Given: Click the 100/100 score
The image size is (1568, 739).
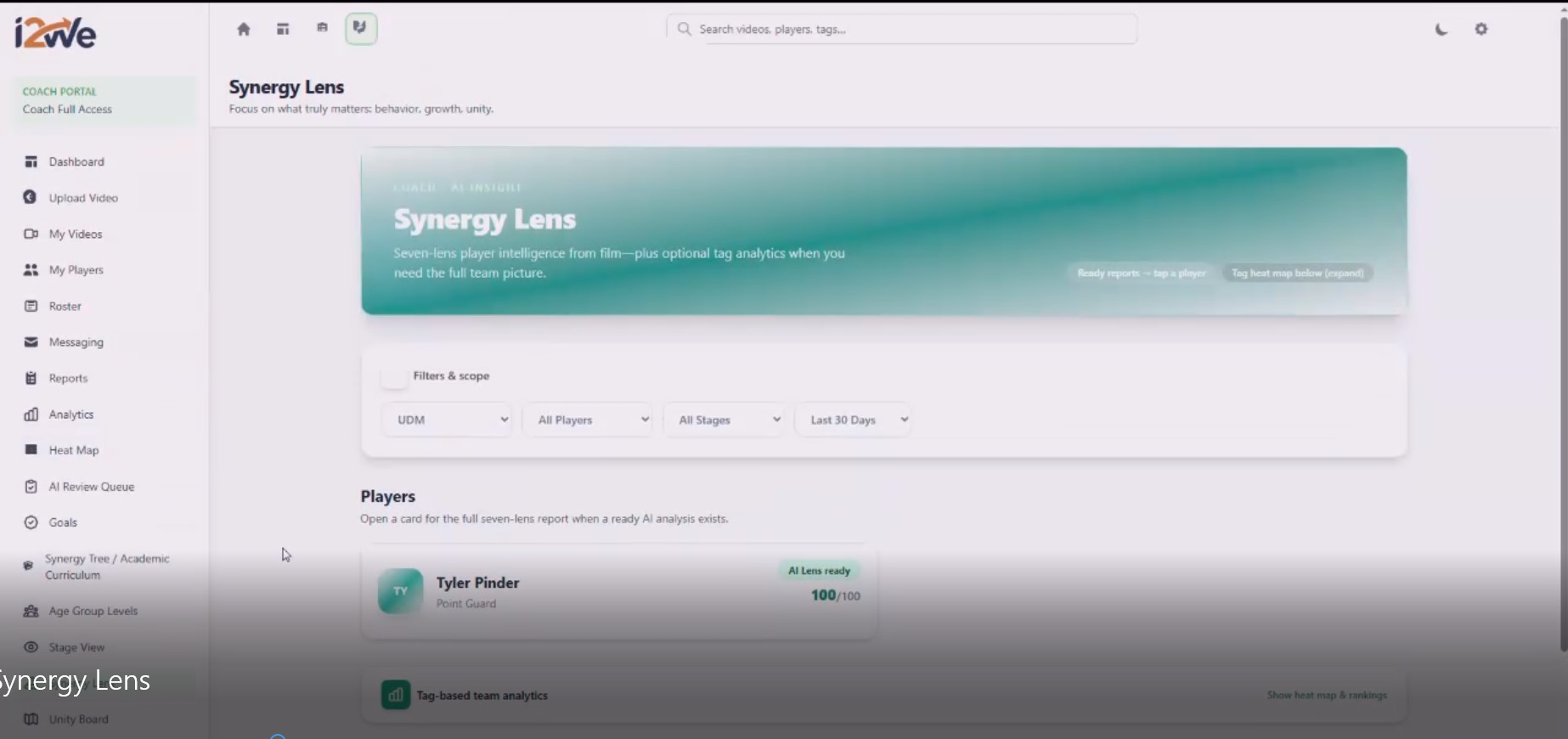Looking at the screenshot, I should [x=835, y=595].
